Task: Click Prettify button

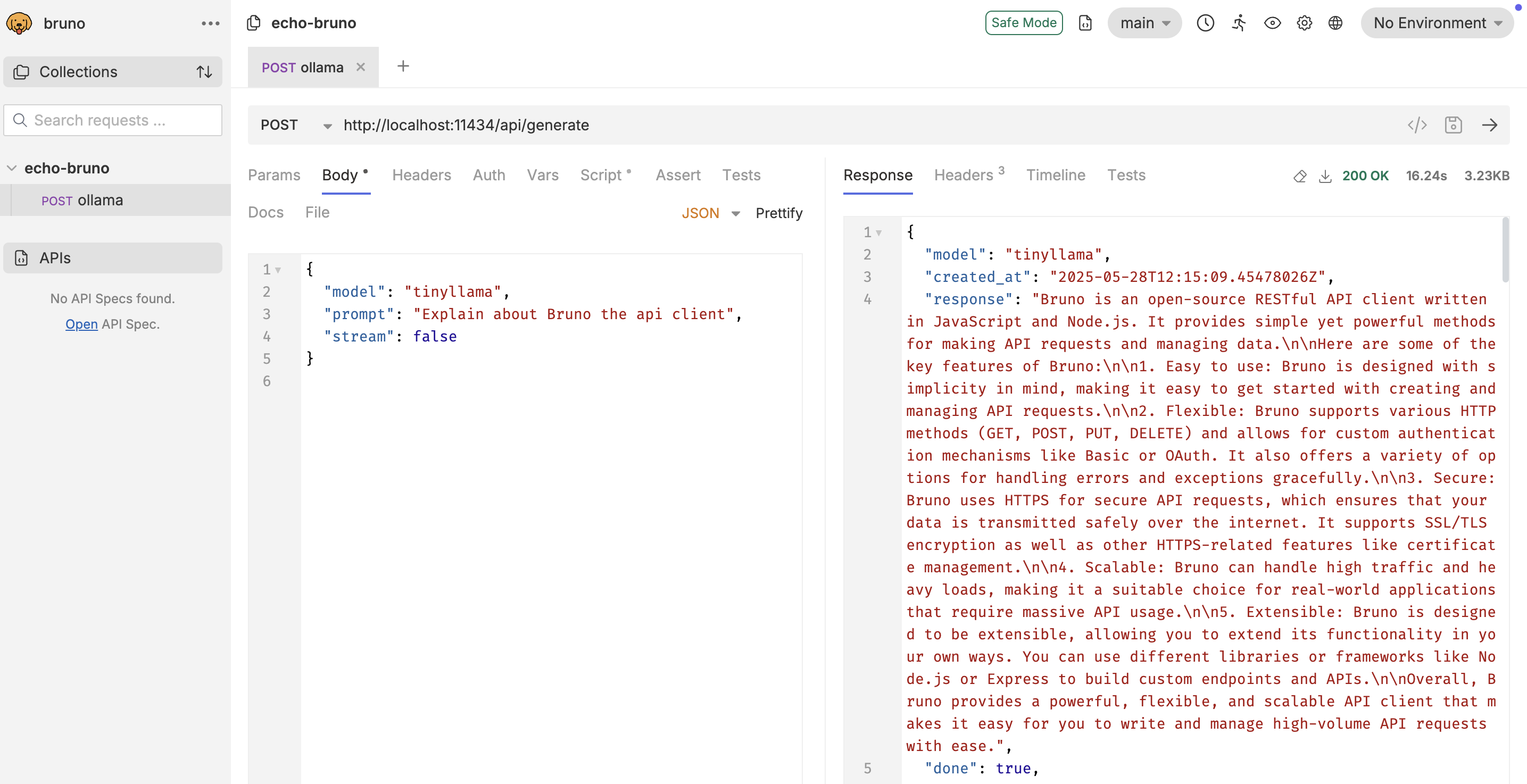Action: click(779, 213)
